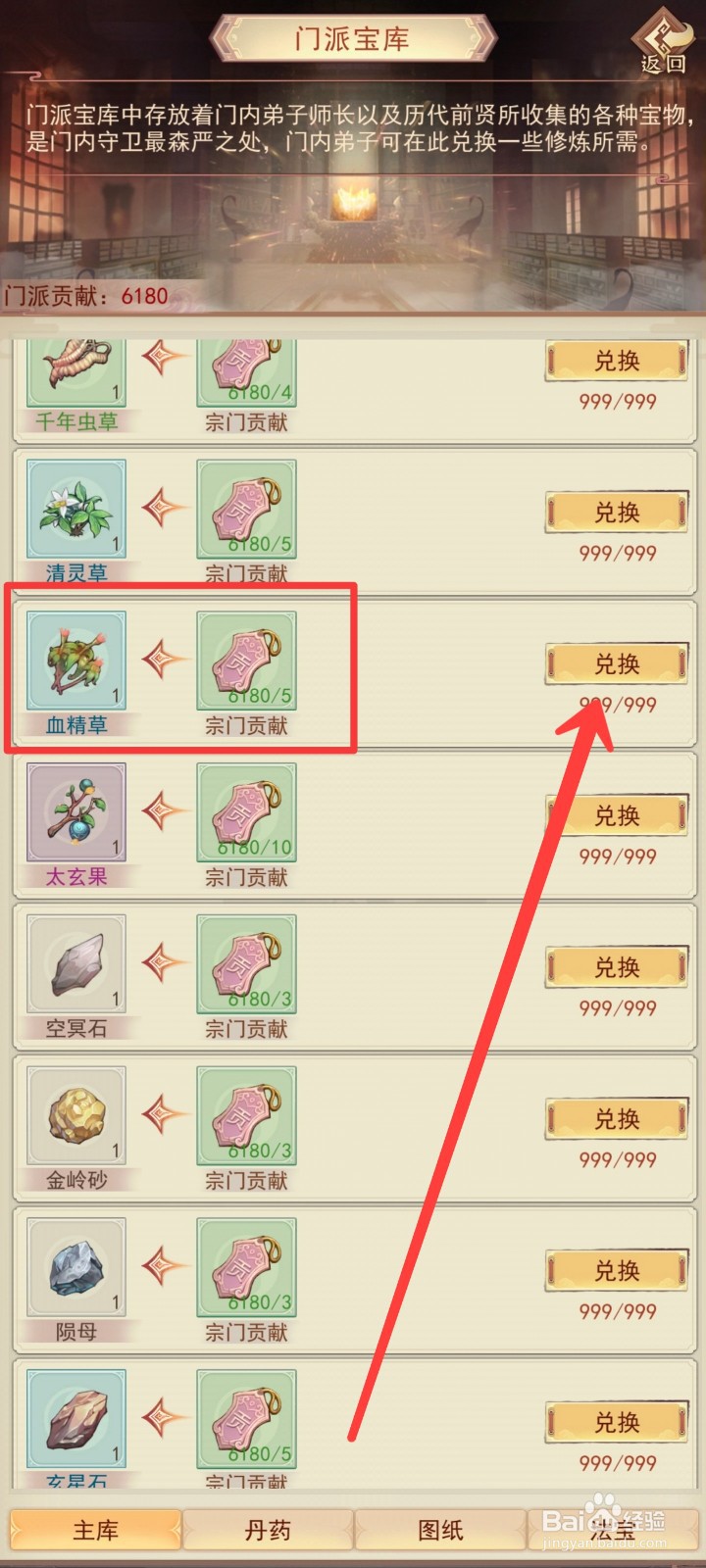Screen dimensions: 706x1568
Task: Switch to the 图纸 tab
Action: (x=440, y=1530)
